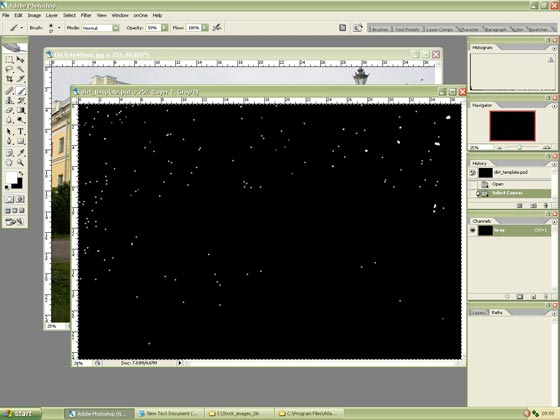The height and width of the screenshot is (420, 560).
Task: Switch to Standard Screen mode
Action: (x=8, y=211)
